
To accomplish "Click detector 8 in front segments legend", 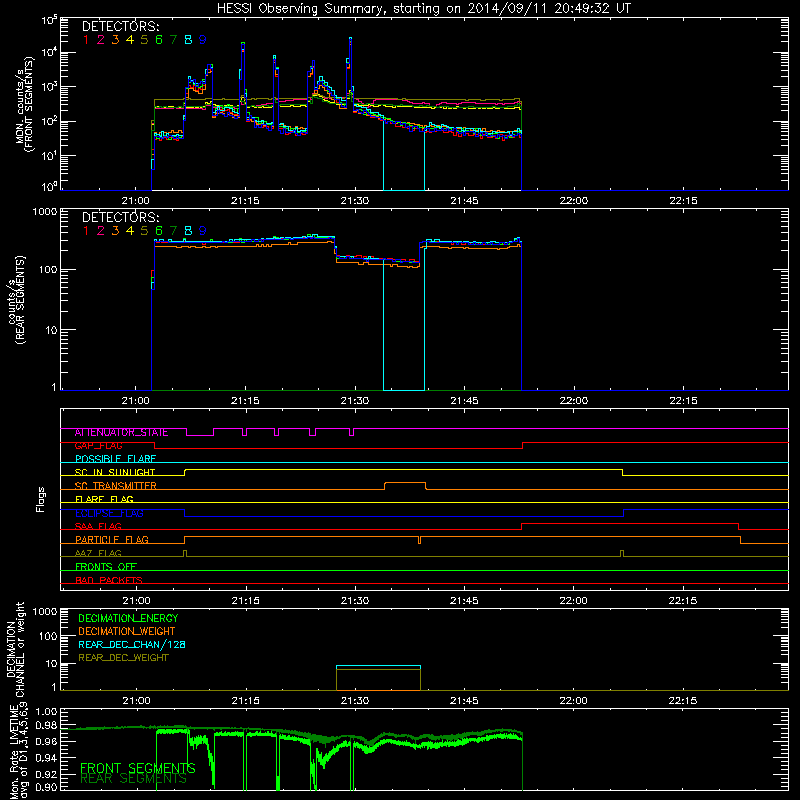I will tap(188, 40).
